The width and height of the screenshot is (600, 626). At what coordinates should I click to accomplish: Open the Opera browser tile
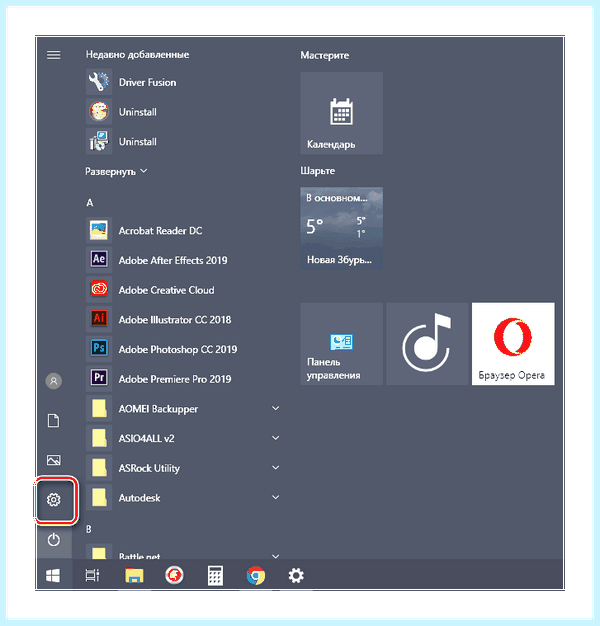[x=513, y=344]
